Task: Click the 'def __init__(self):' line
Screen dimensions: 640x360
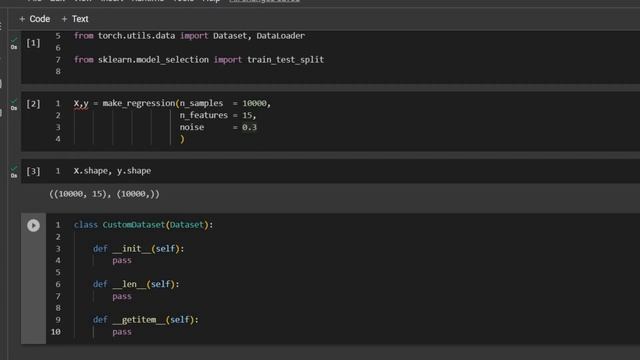Action: click(x=138, y=249)
